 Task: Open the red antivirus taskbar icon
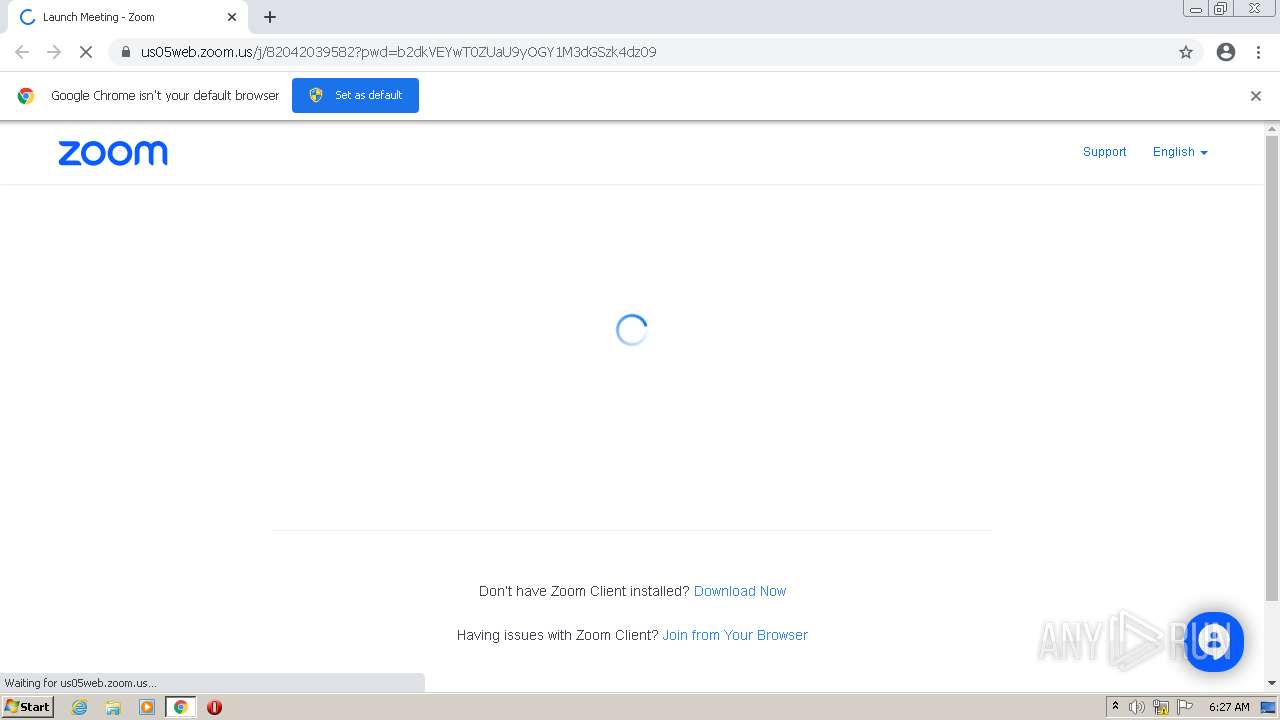(214, 707)
